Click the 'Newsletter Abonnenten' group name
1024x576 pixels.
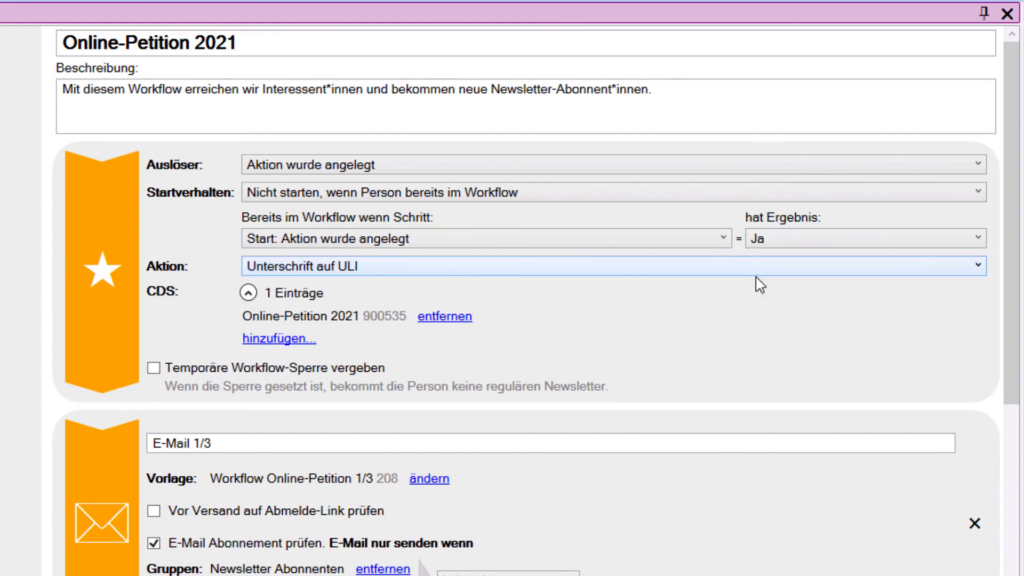[x=277, y=569]
